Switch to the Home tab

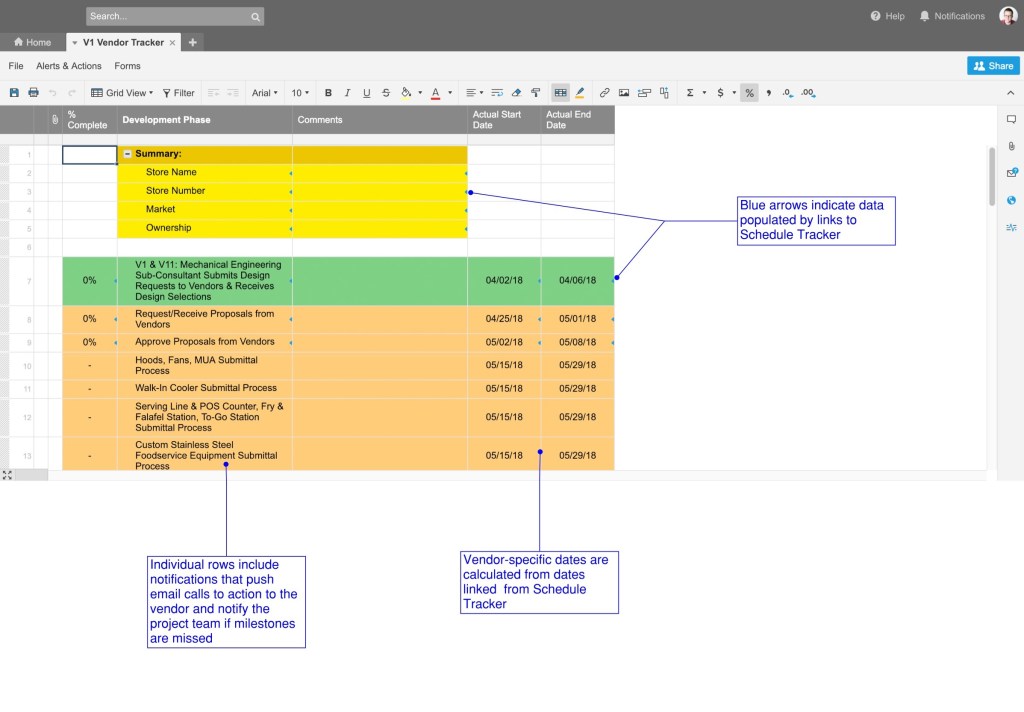pyautogui.click(x=32, y=42)
